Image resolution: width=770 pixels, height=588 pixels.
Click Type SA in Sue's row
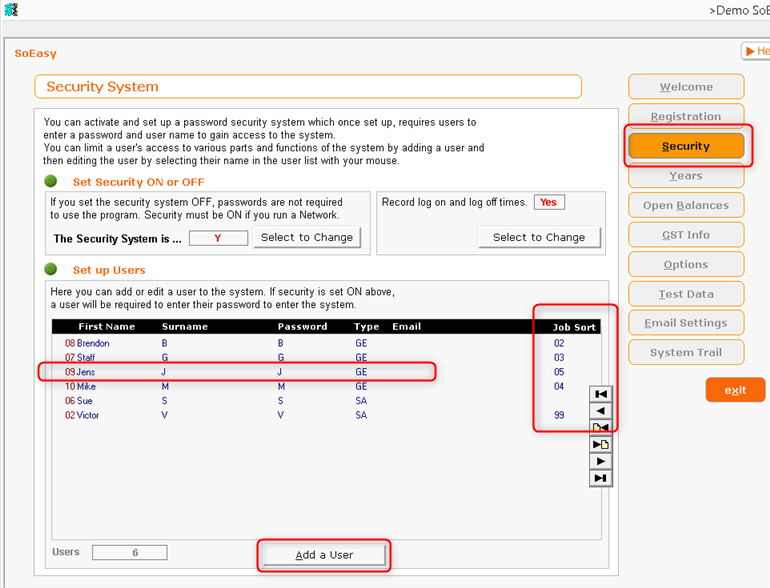361,401
